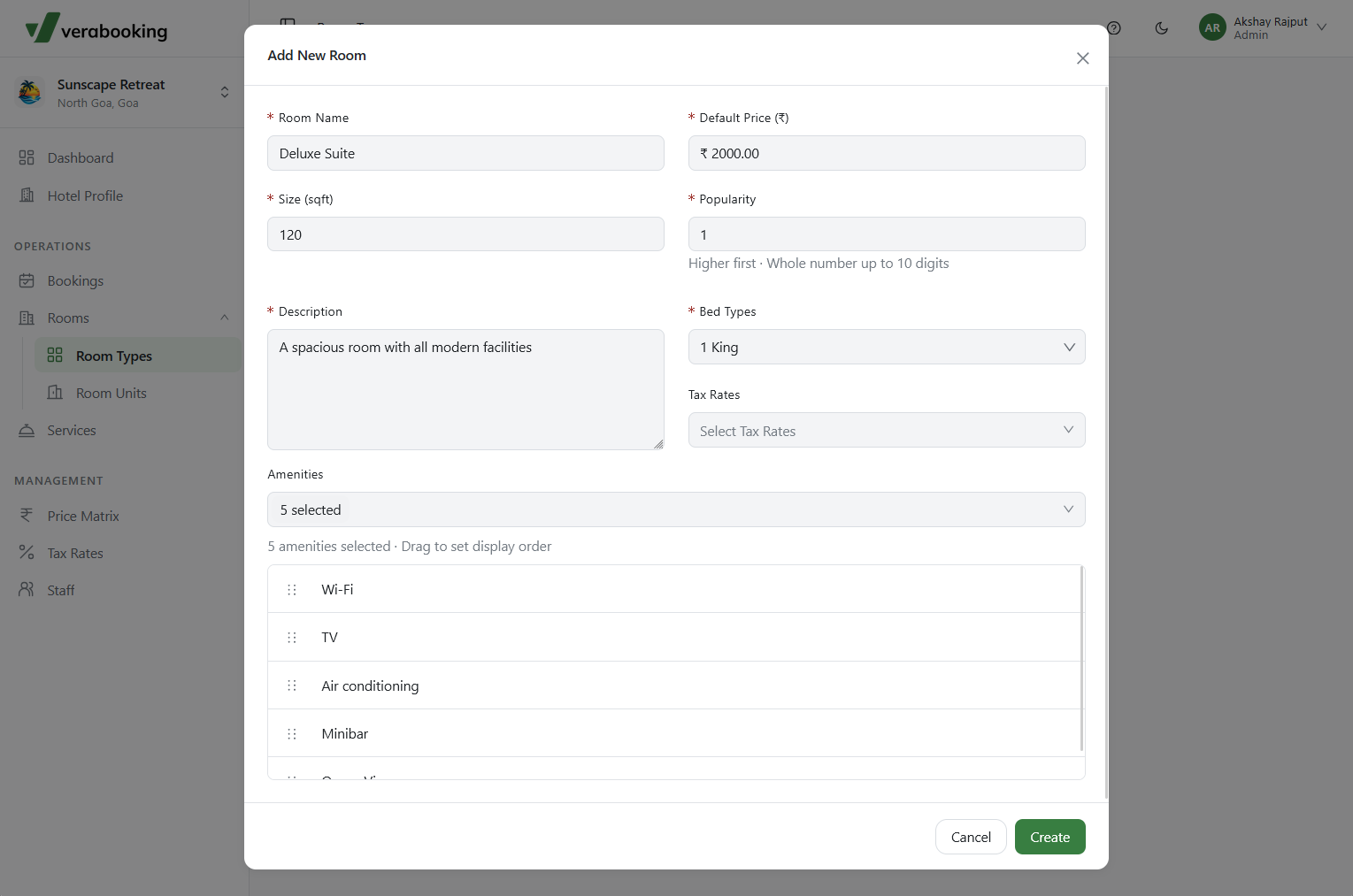Screen dimensions: 1353x896
Task: Click the Services bell icon
Action: point(27,430)
